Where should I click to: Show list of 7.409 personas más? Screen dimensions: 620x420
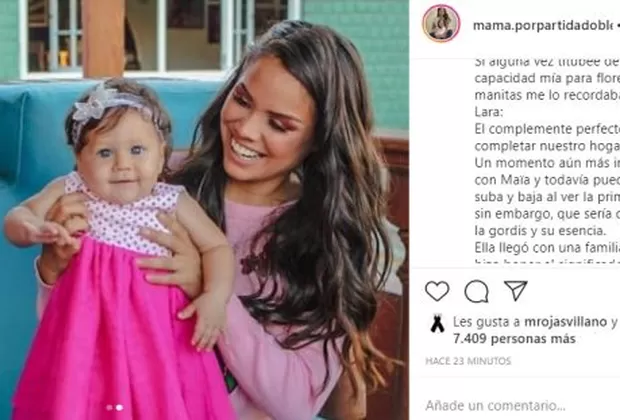point(514,339)
